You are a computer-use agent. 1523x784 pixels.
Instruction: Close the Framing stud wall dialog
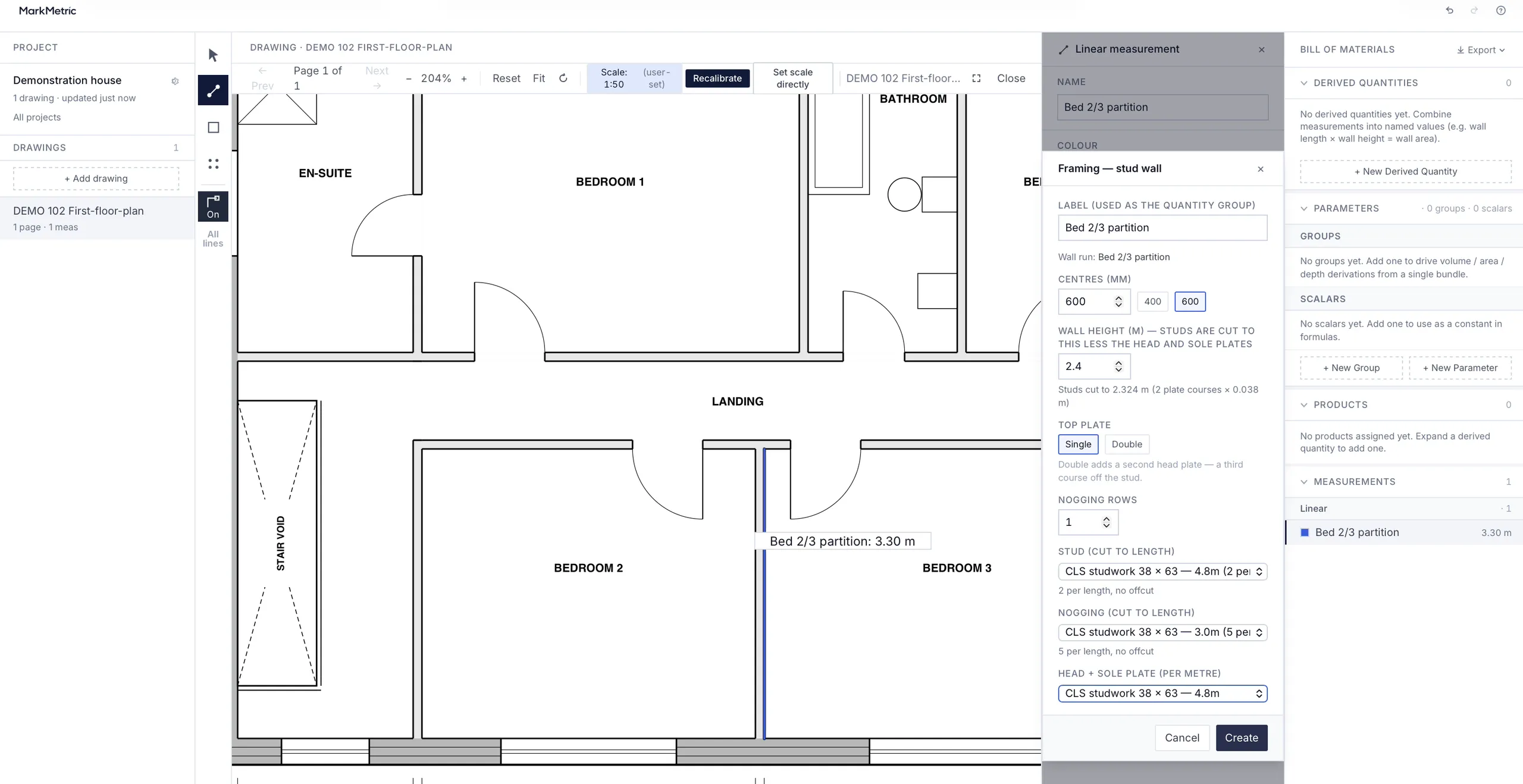(x=1261, y=169)
